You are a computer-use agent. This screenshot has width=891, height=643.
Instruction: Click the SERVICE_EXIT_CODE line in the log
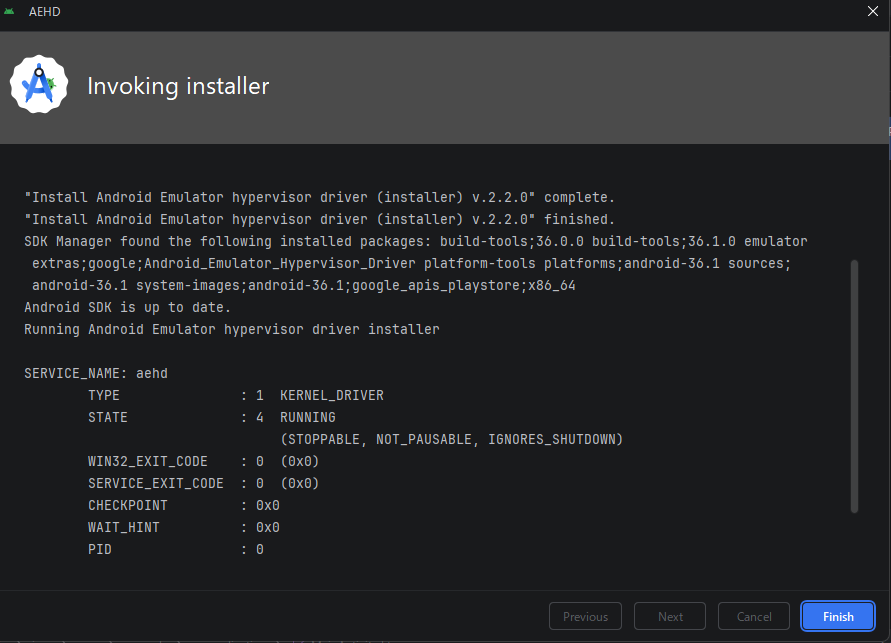tap(203, 483)
